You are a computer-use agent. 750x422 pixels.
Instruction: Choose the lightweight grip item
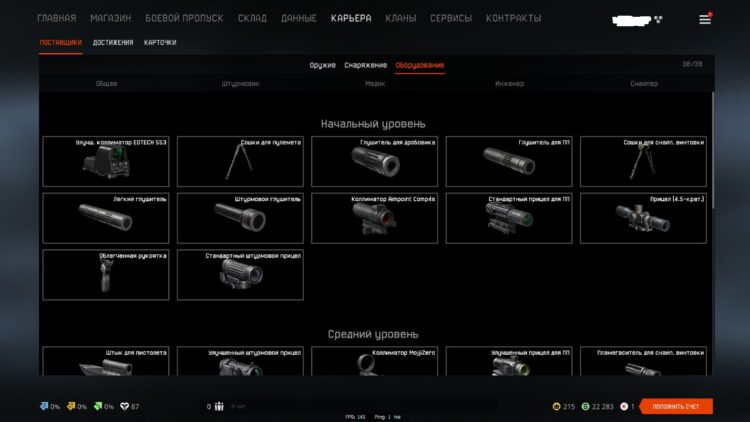[106, 275]
